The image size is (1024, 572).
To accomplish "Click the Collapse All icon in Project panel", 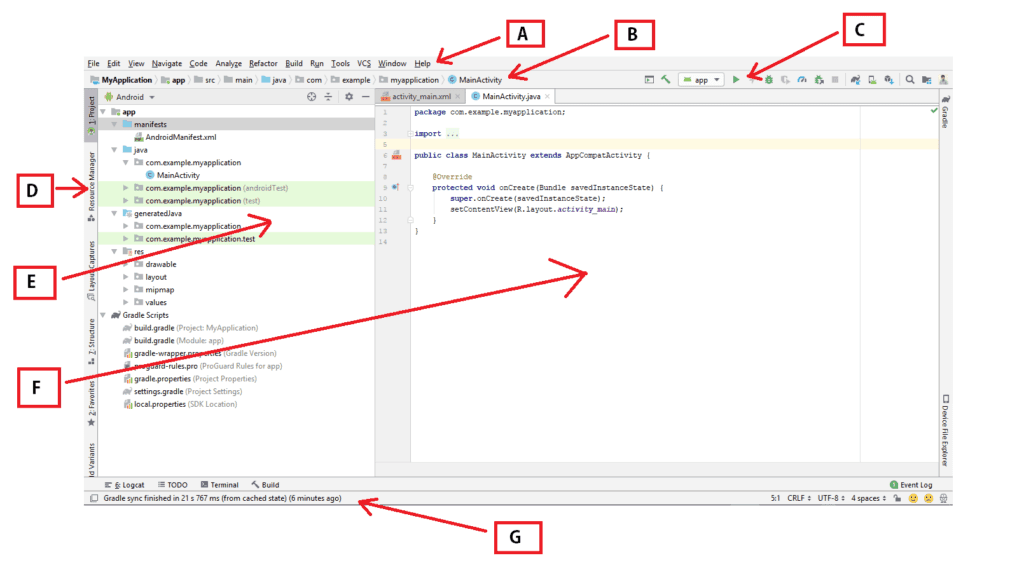I will click(x=328, y=97).
